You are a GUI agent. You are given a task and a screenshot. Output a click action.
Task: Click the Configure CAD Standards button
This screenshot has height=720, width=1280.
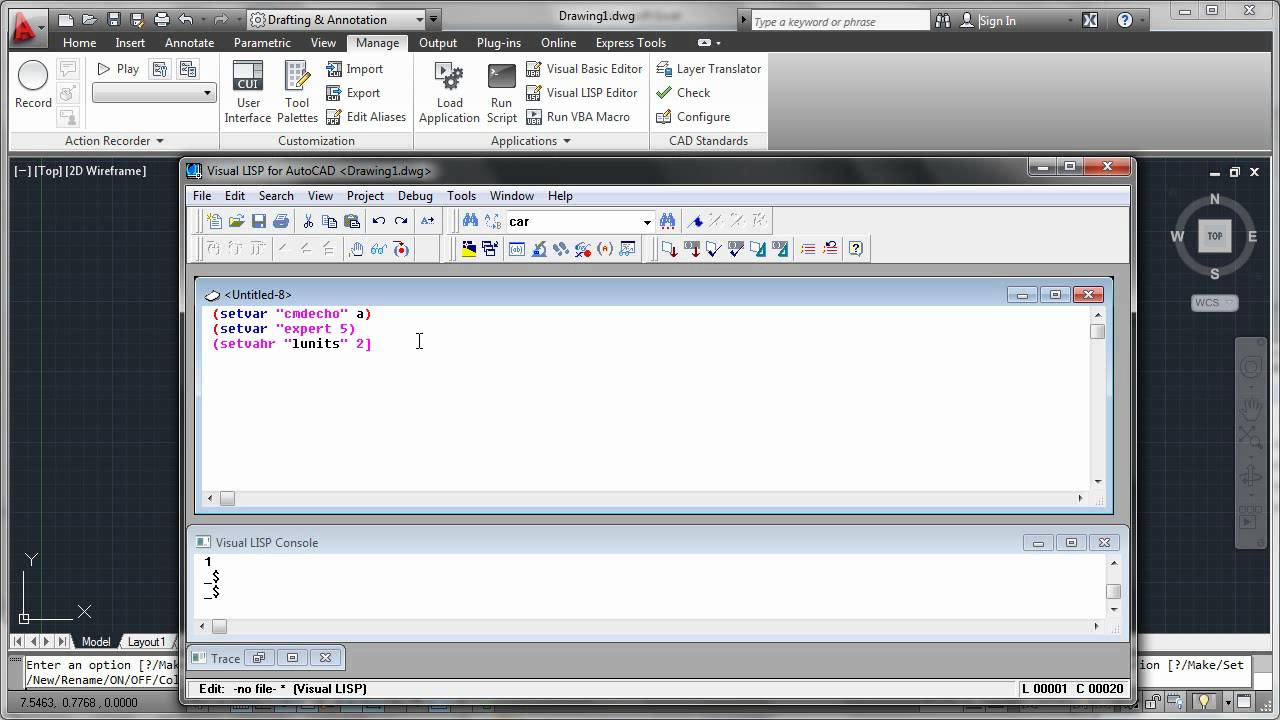693,117
